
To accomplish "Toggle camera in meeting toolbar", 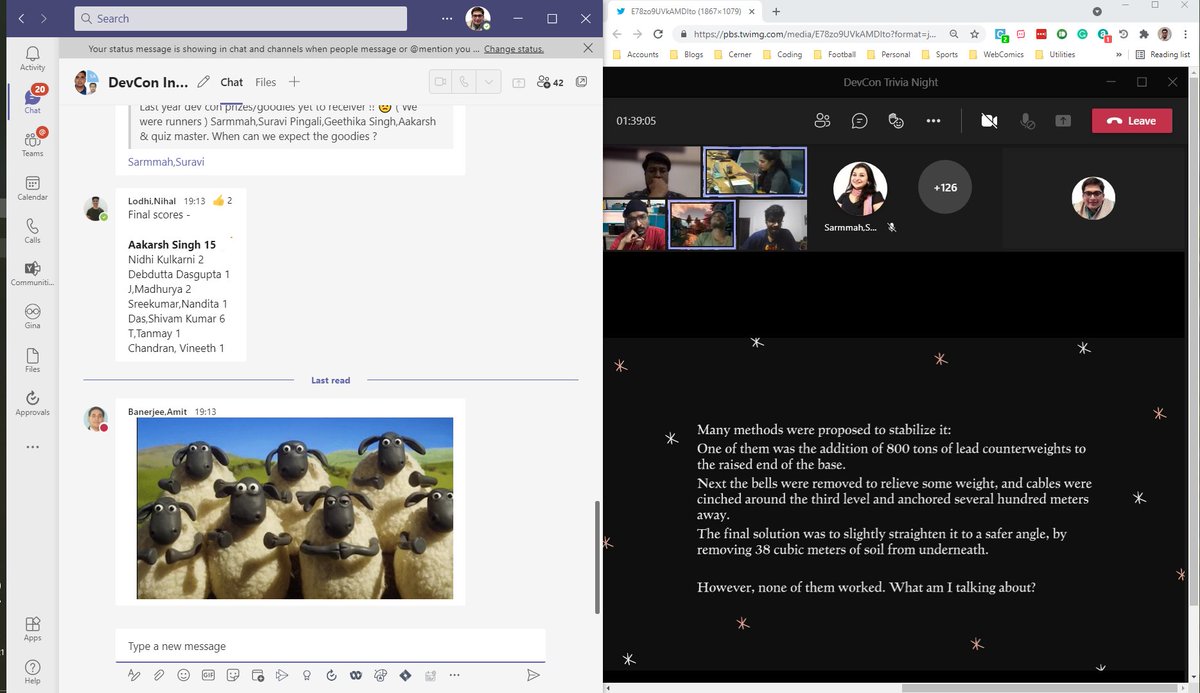I will [989, 120].
